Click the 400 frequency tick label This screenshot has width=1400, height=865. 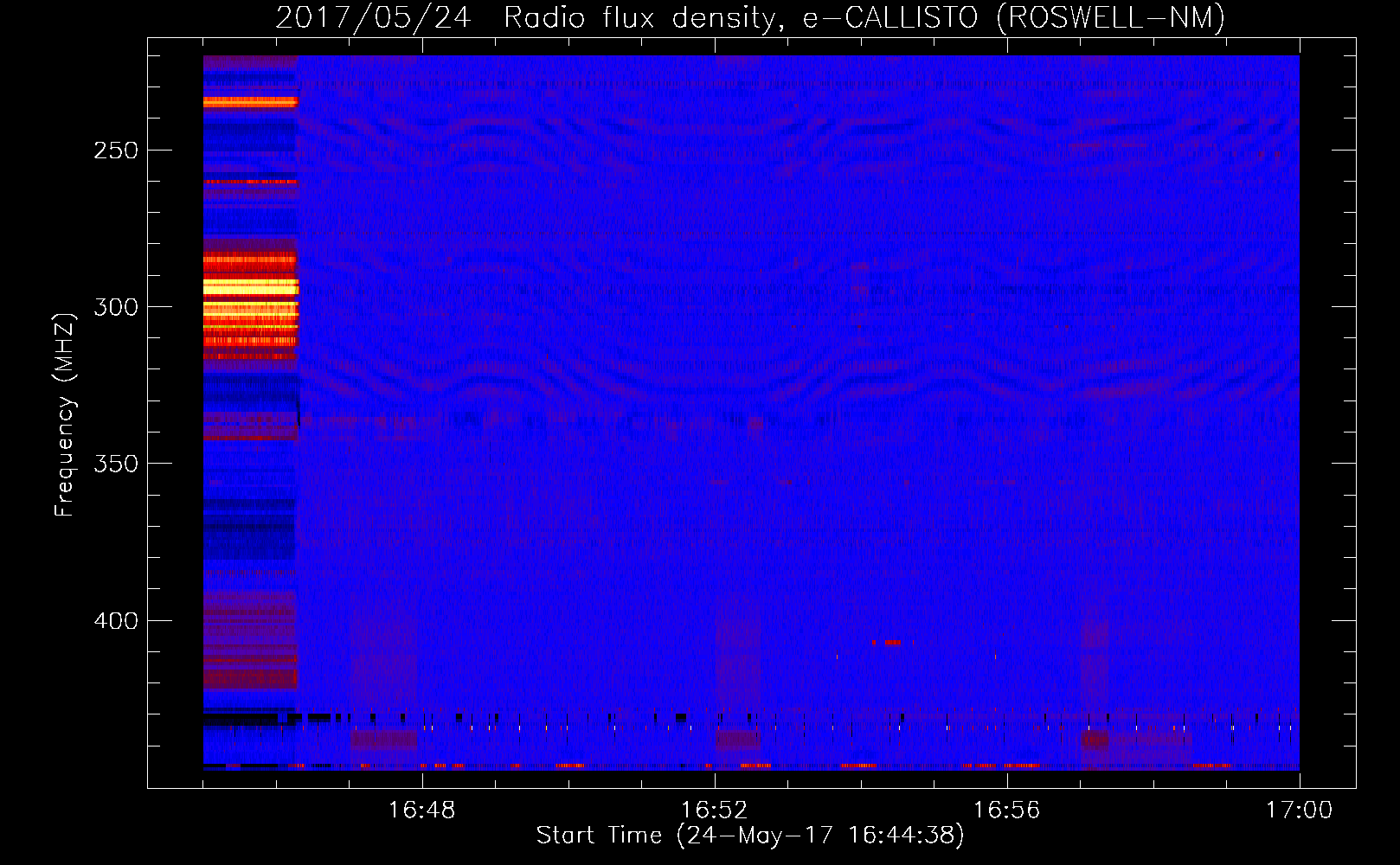(116, 621)
